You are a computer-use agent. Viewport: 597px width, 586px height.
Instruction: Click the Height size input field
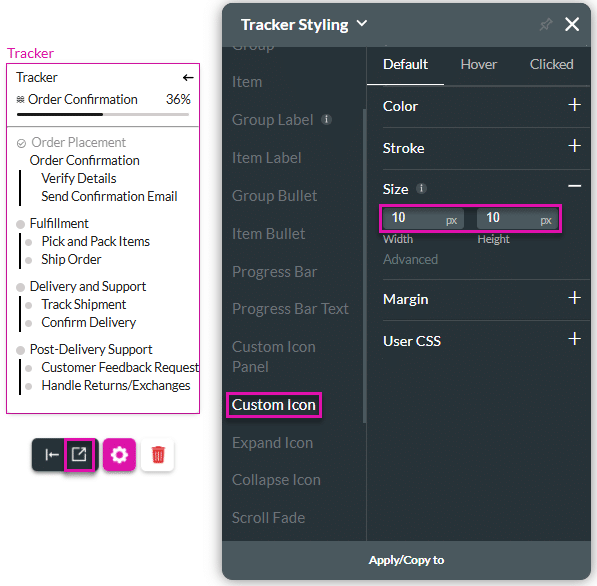tap(517, 218)
